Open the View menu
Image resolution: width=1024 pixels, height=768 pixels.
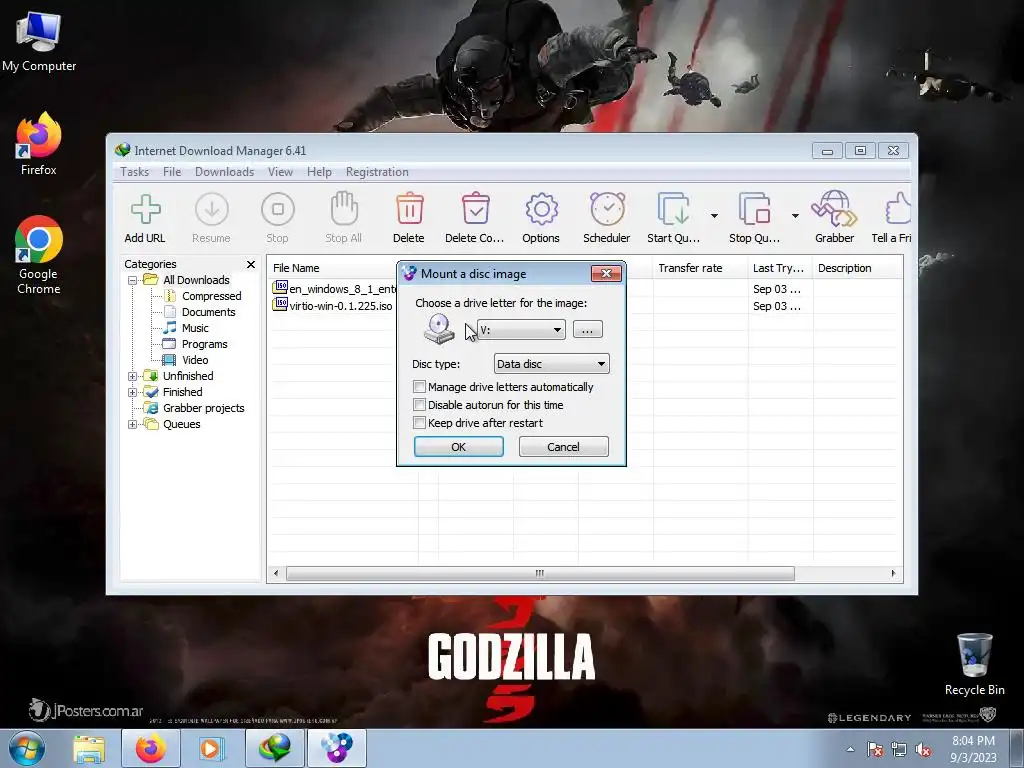pos(280,172)
